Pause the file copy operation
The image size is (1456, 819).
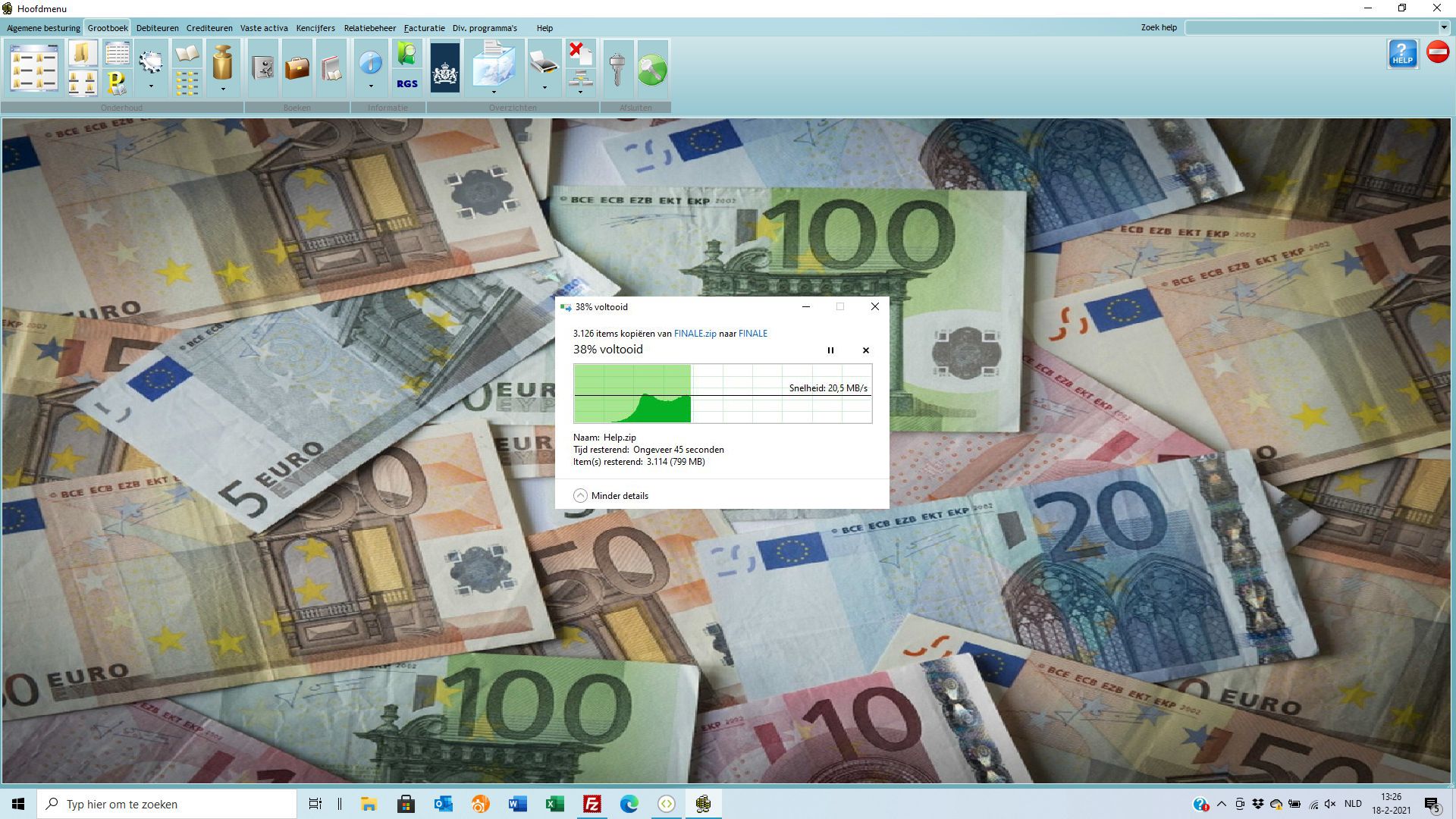(x=830, y=350)
